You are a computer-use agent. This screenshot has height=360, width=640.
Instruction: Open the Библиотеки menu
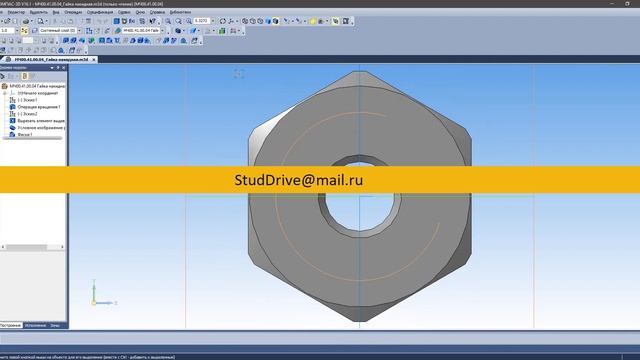coord(180,12)
